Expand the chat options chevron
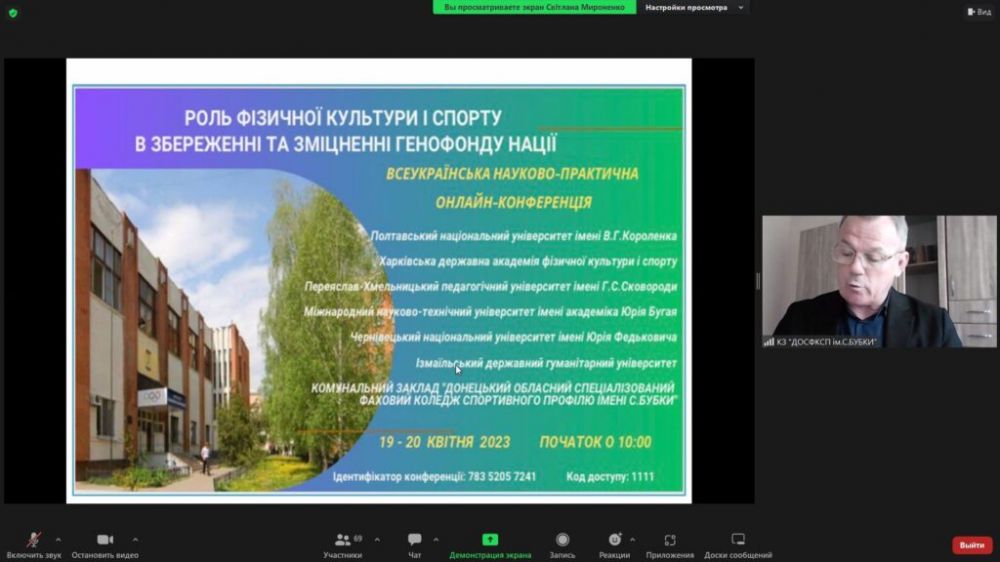Screen dimensions: 1000x562 pos(435,539)
